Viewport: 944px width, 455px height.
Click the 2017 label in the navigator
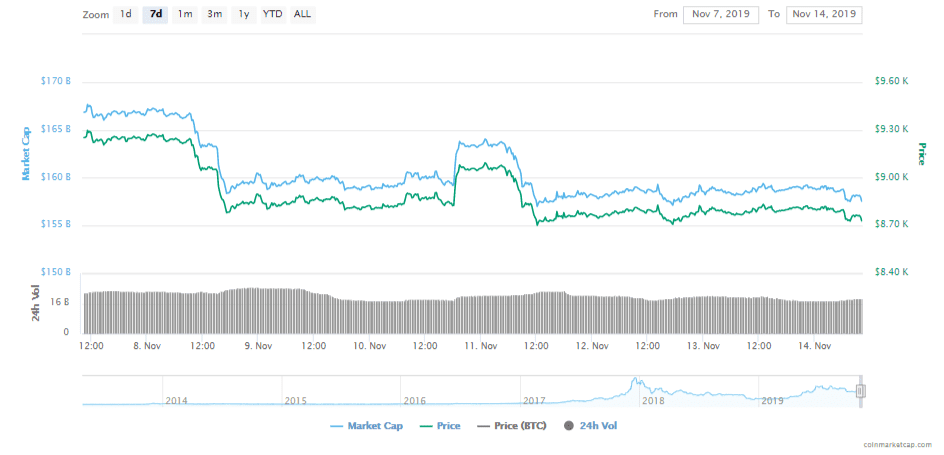tap(534, 400)
